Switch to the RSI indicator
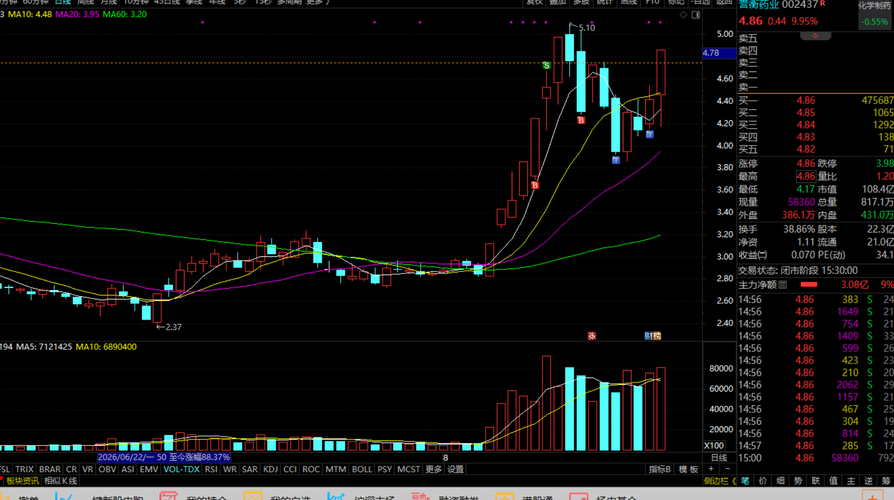Image resolution: width=894 pixels, height=500 pixels. point(211,469)
